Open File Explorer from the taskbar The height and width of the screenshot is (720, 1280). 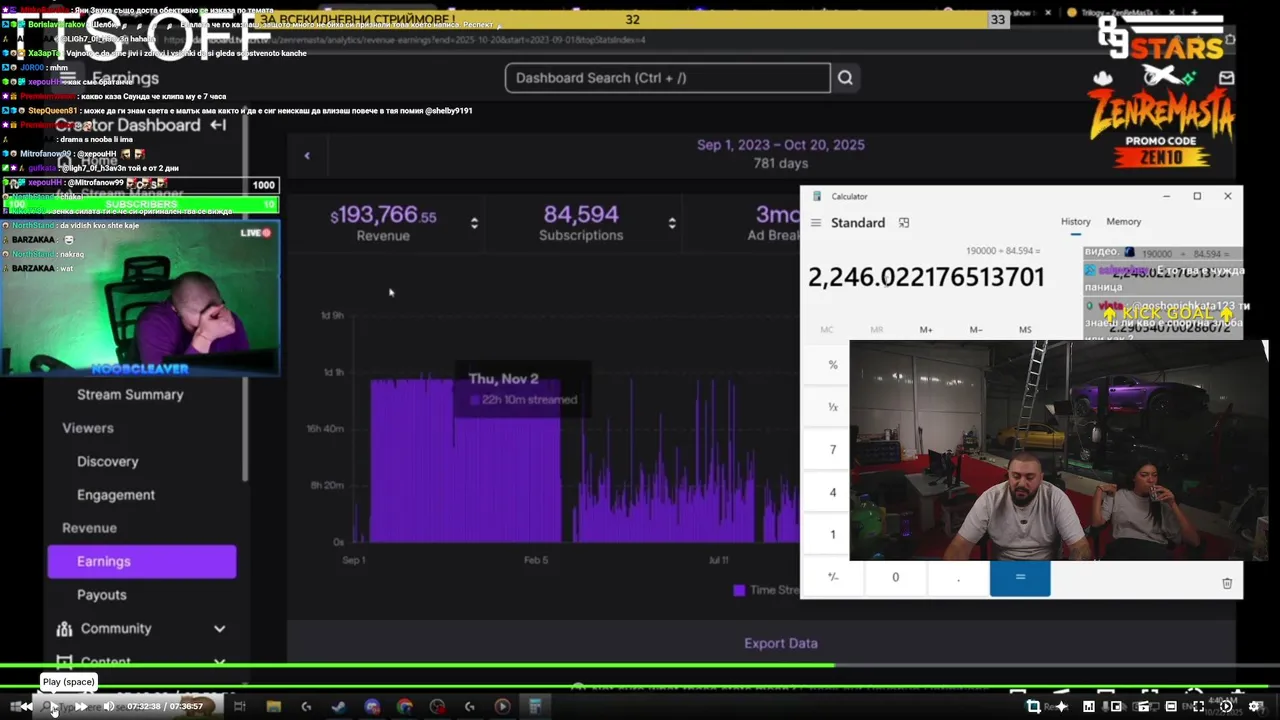pos(273,706)
